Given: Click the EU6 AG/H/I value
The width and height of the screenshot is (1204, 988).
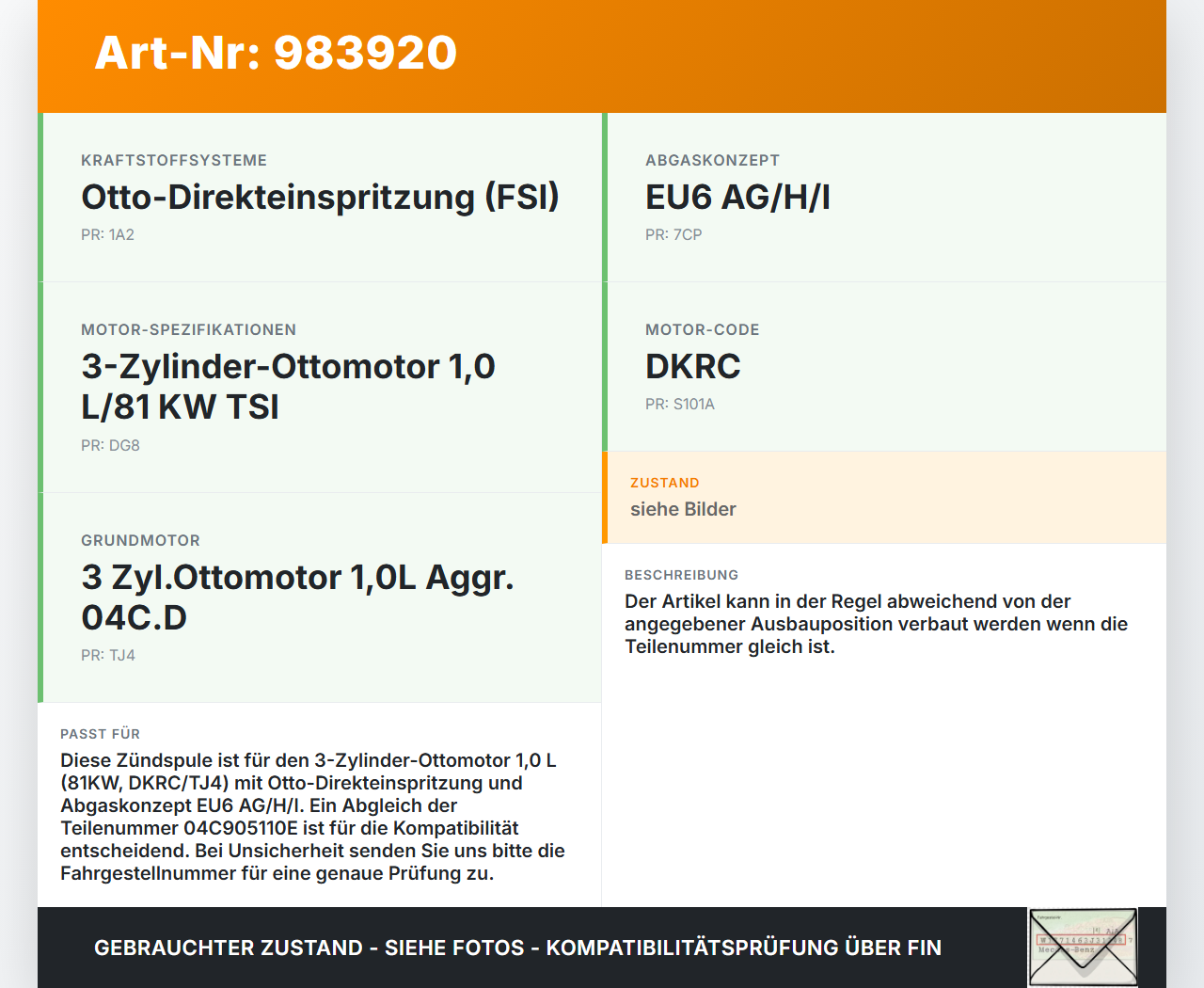Looking at the screenshot, I should click(737, 197).
